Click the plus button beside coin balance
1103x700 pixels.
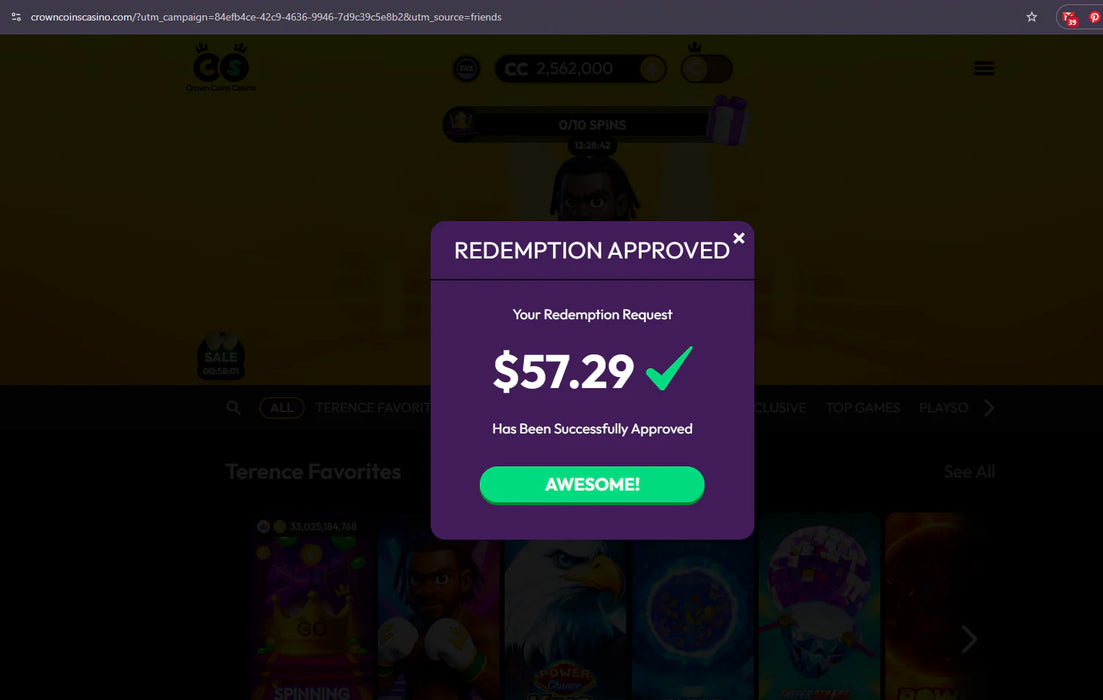click(652, 69)
